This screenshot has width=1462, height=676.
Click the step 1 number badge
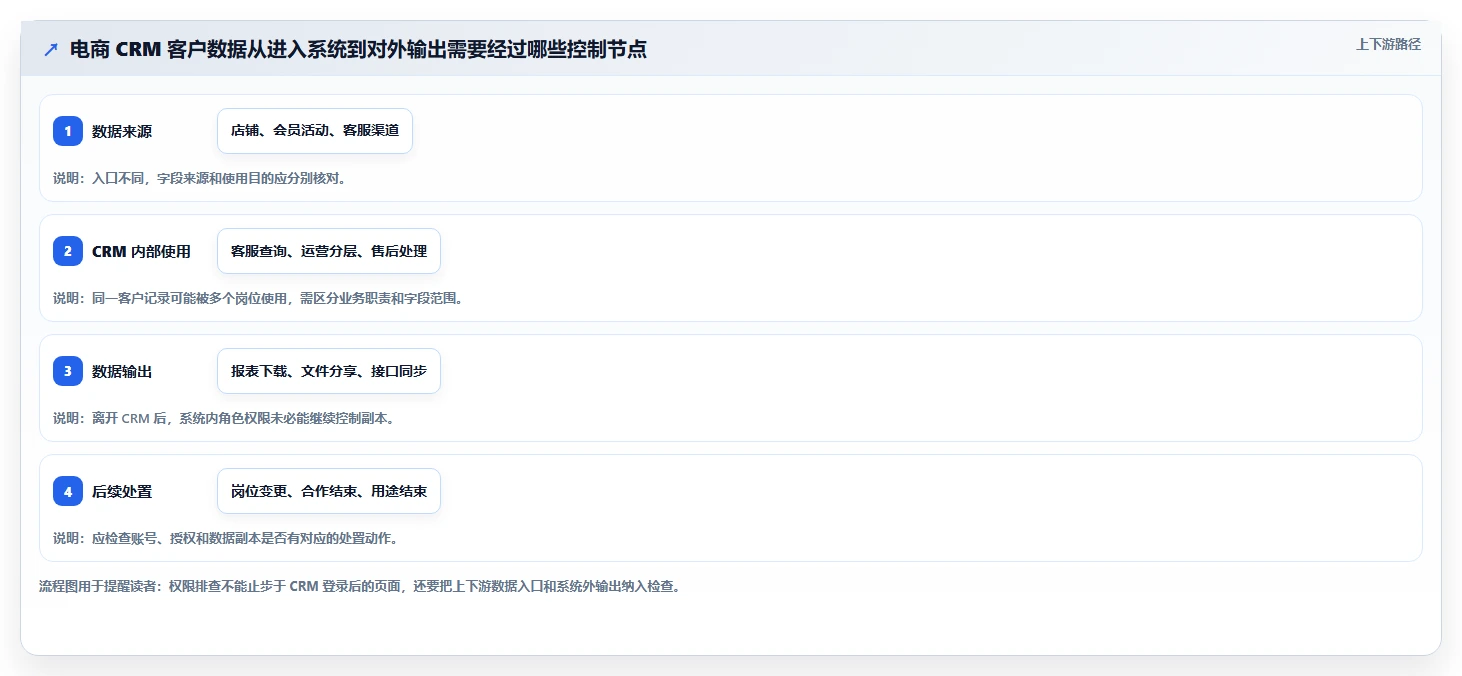[68, 131]
